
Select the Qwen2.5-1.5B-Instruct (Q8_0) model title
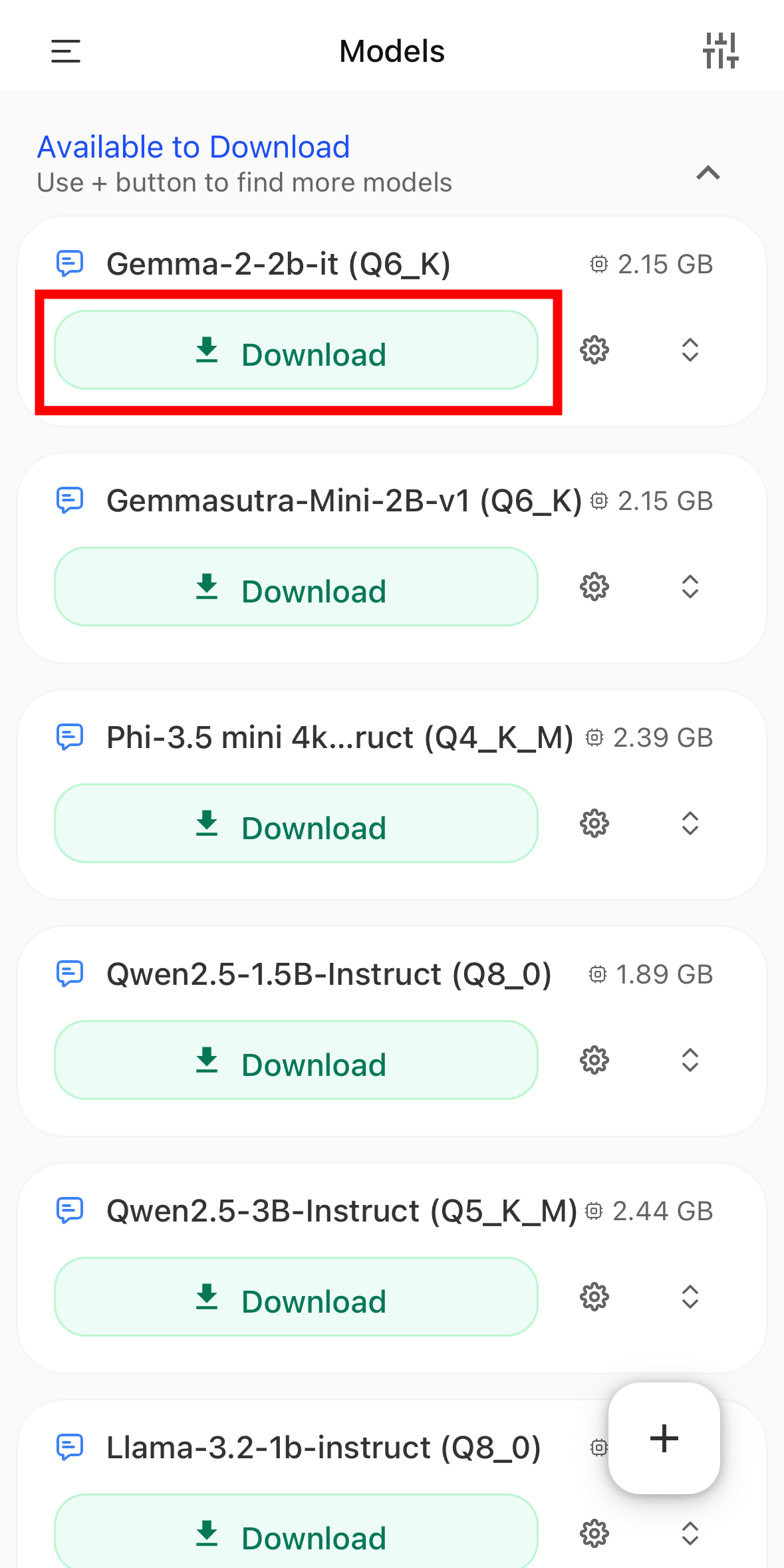click(x=329, y=974)
